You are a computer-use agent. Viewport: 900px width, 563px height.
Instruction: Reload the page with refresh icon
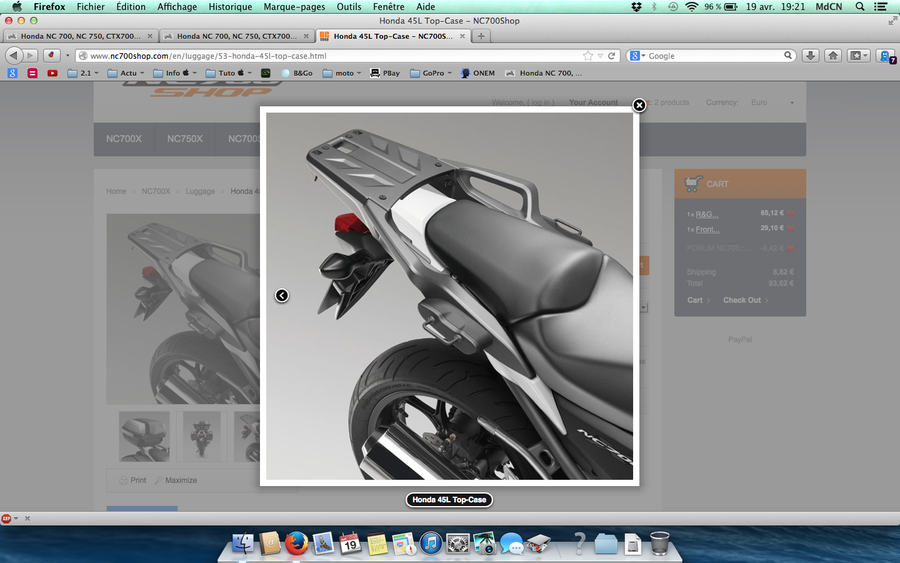pyautogui.click(x=612, y=56)
